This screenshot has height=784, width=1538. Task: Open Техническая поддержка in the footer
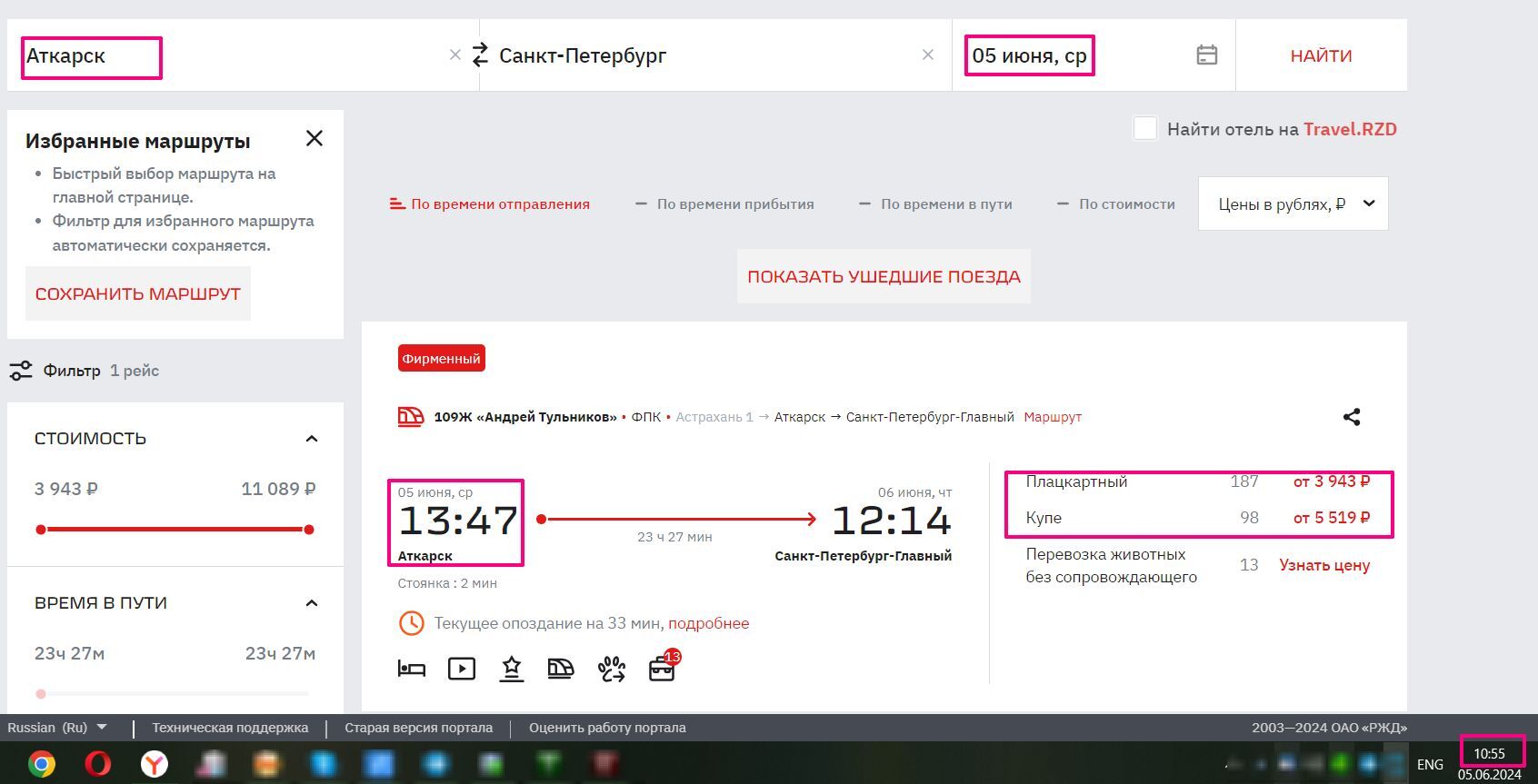[230, 728]
